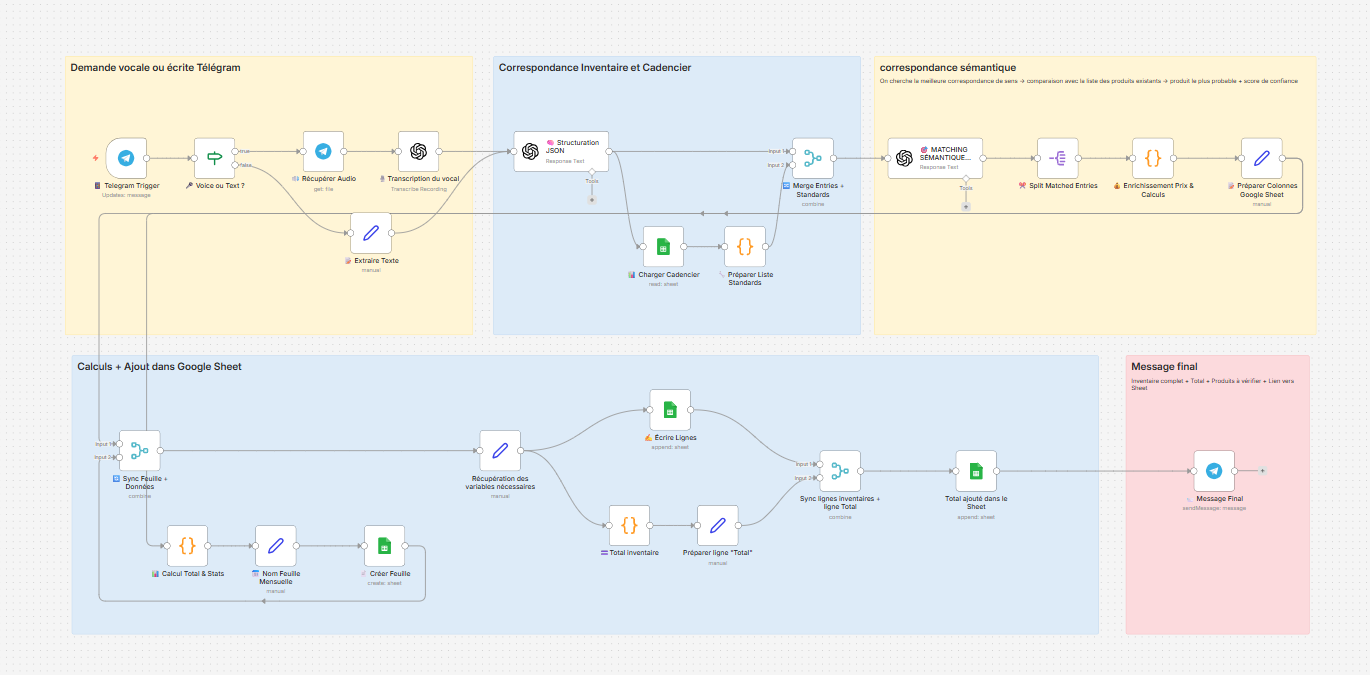Click the Tools connector under Structuration JSON

[x=592, y=199]
